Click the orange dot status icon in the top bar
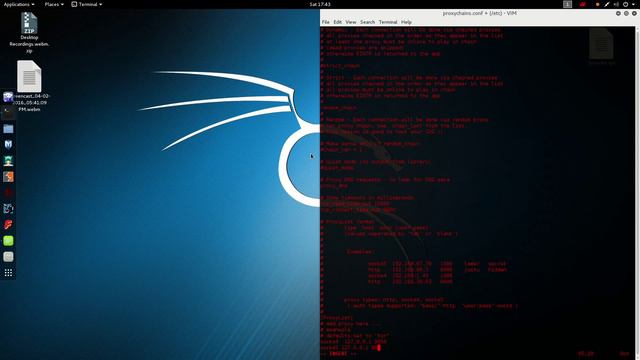 [x=598, y=4]
